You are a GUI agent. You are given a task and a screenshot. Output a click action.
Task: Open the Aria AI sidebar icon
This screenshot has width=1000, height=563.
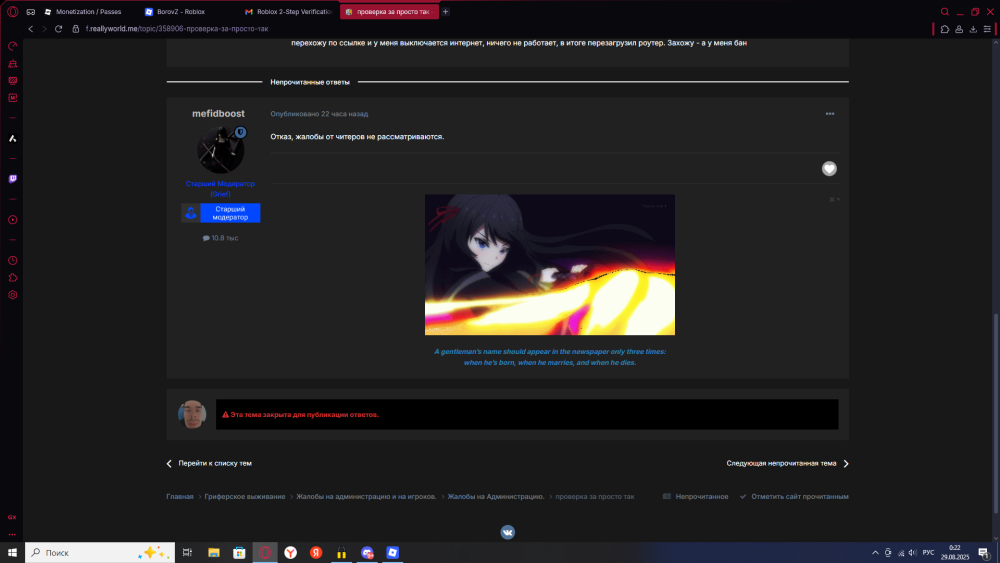(x=12, y=138)
